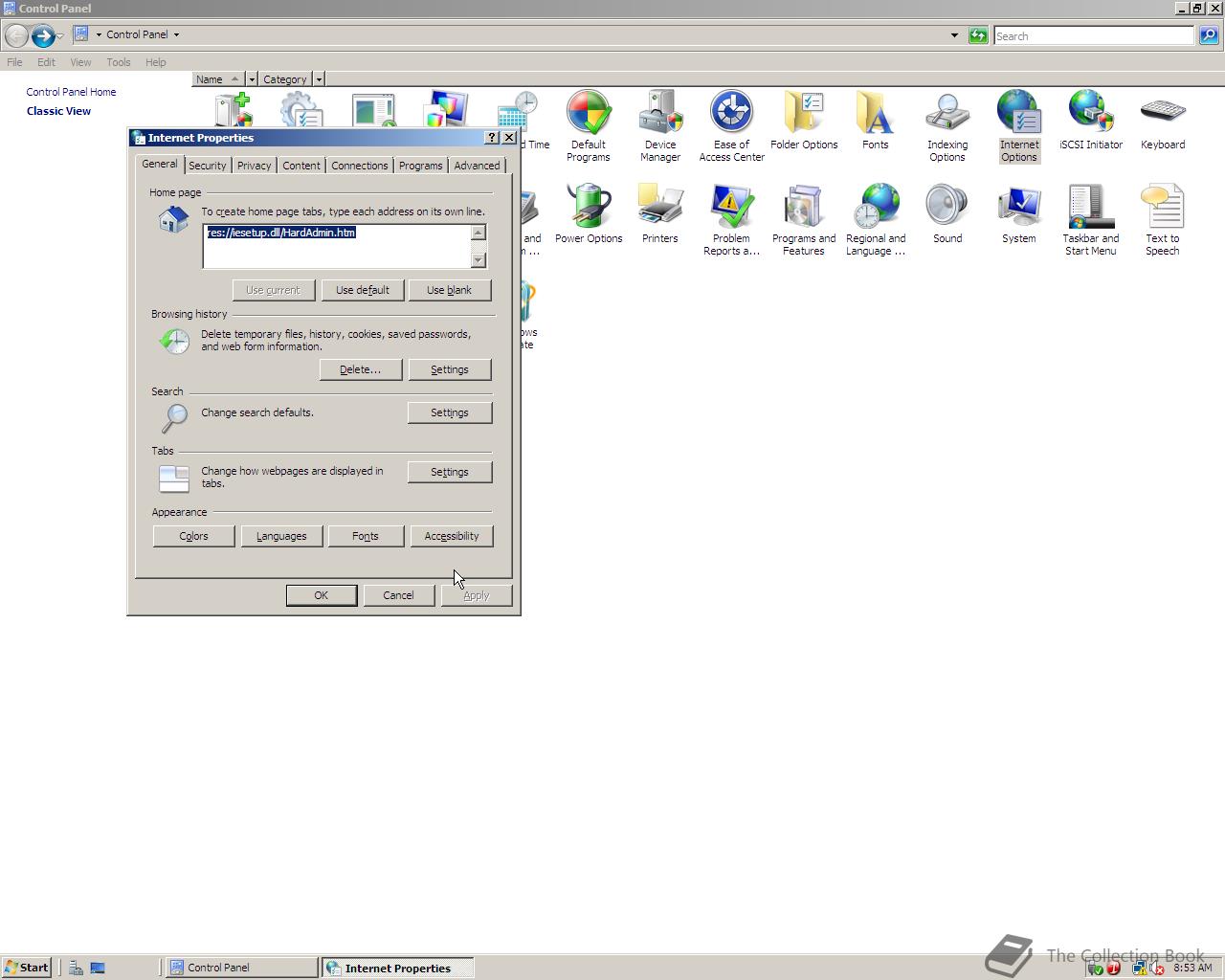Click the Use blank button
Screen dimensions: 1225x980
(x=450, y=290)
